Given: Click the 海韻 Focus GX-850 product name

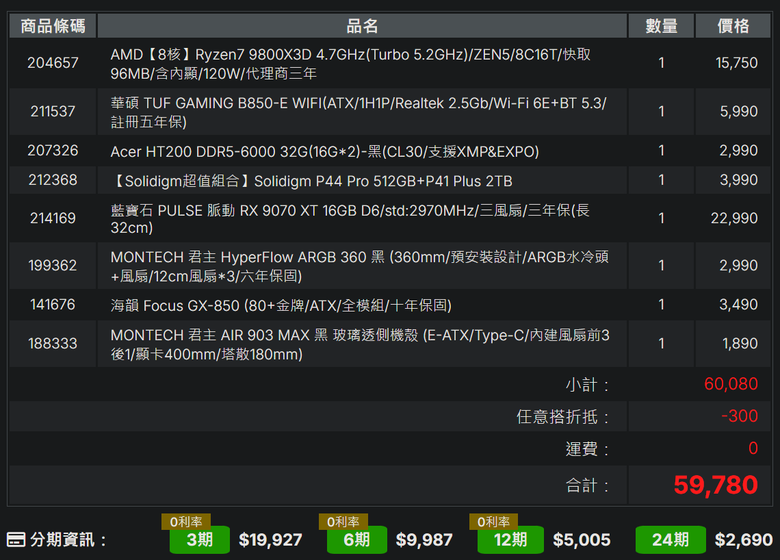Looking at the screenshot, I should [x=281, y=305].
